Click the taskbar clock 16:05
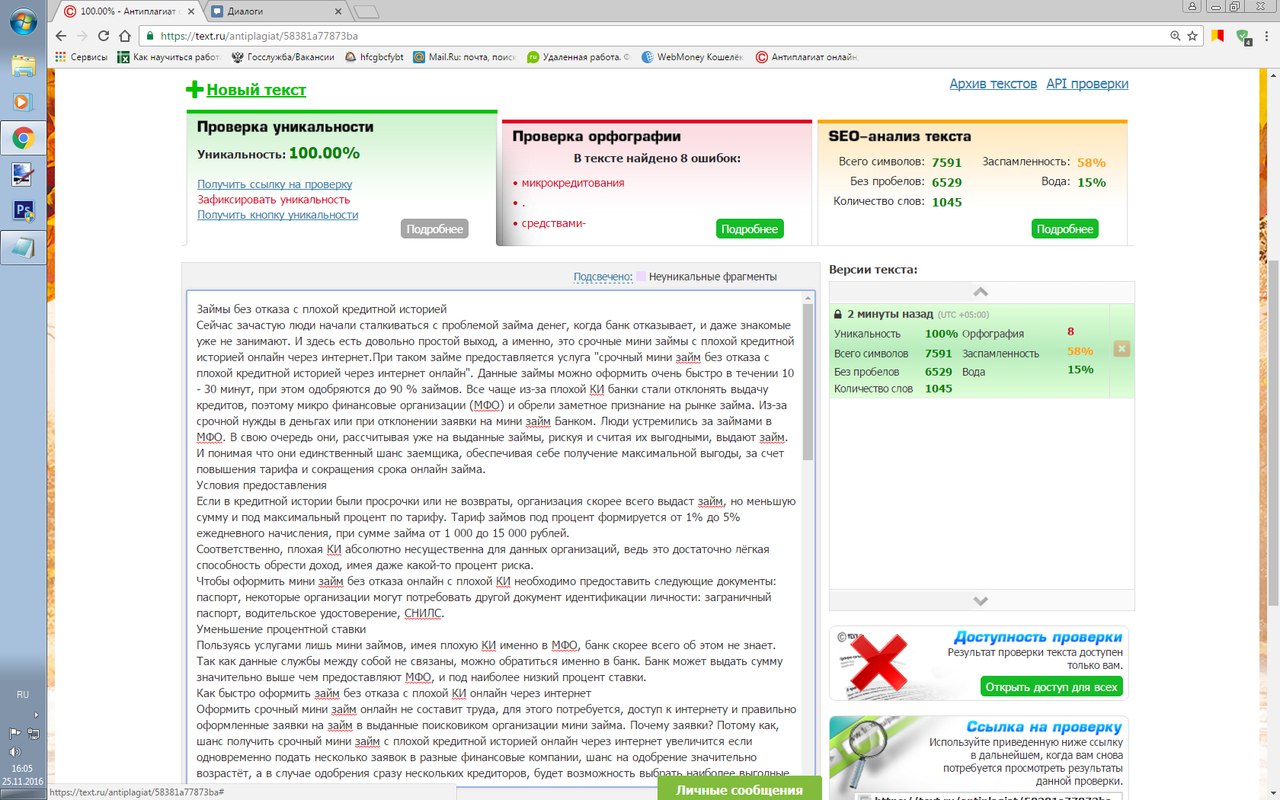The width and height of the screenshot is (1280, 800). (x=23, y=768)
